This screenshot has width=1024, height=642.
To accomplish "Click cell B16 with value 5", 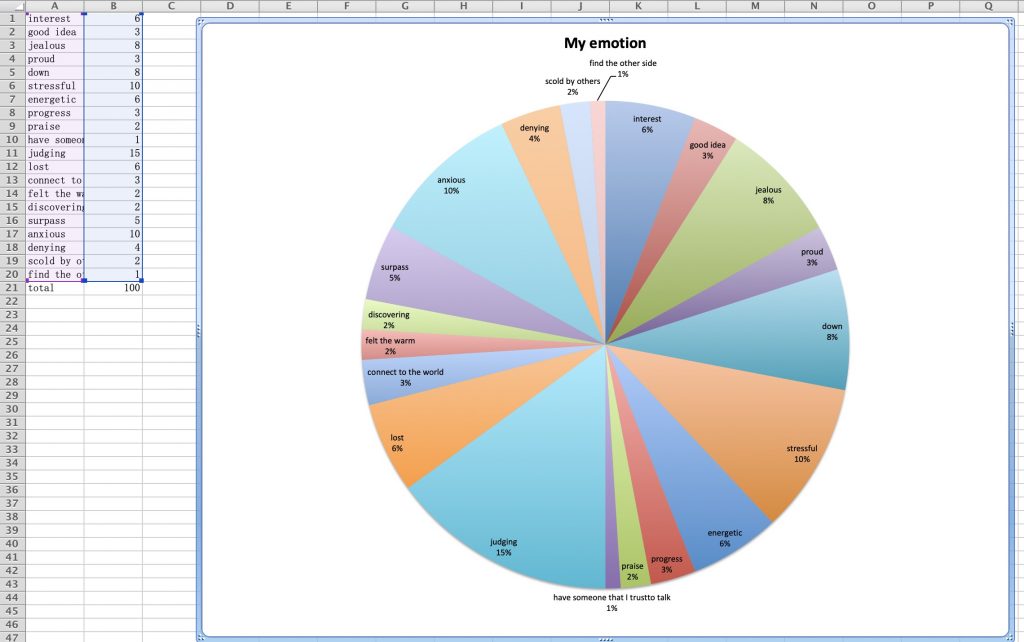I will pos(113,221).
